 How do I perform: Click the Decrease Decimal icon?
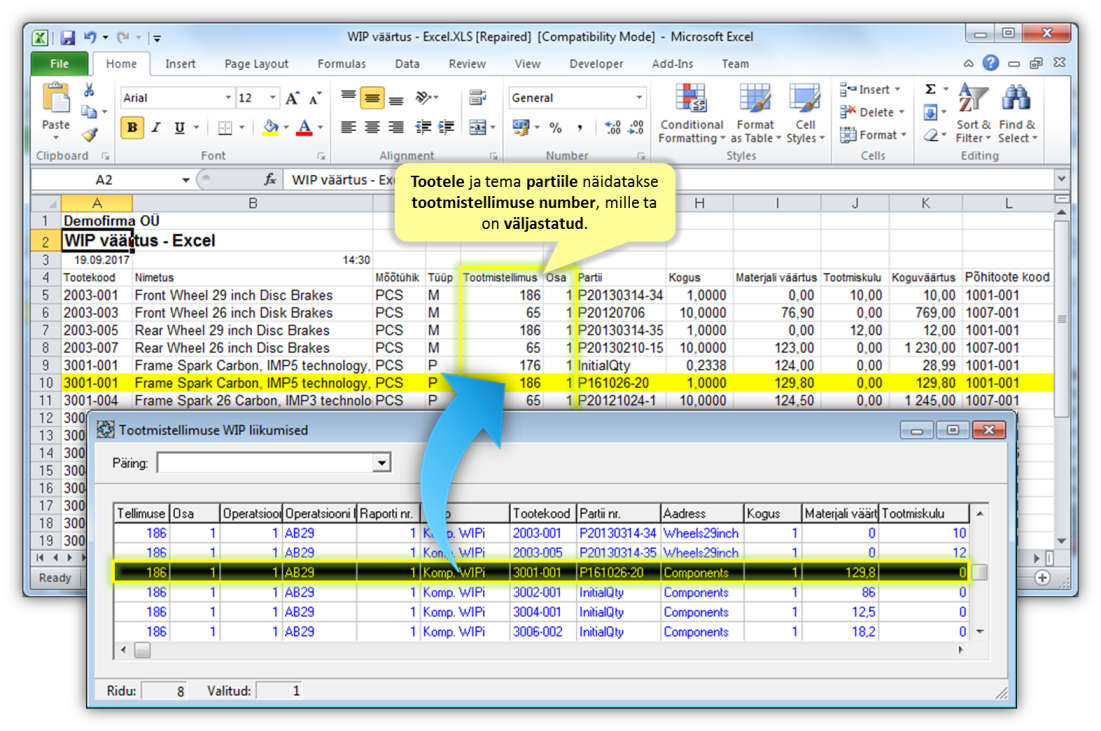point(636,128)
